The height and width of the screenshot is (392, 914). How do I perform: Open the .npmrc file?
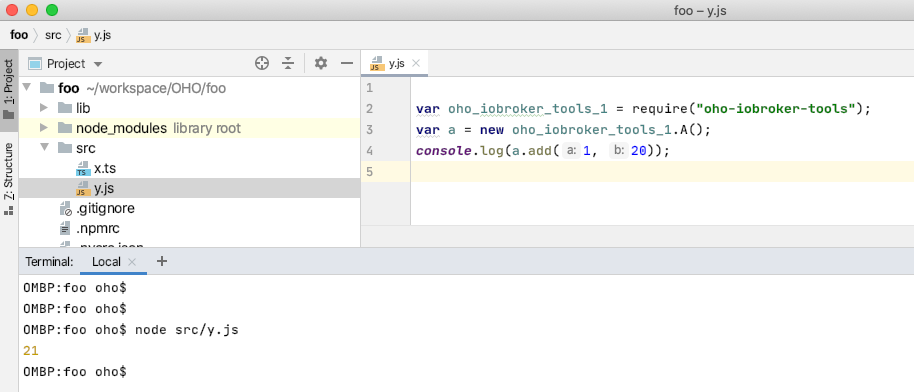[x=98, y=228]
